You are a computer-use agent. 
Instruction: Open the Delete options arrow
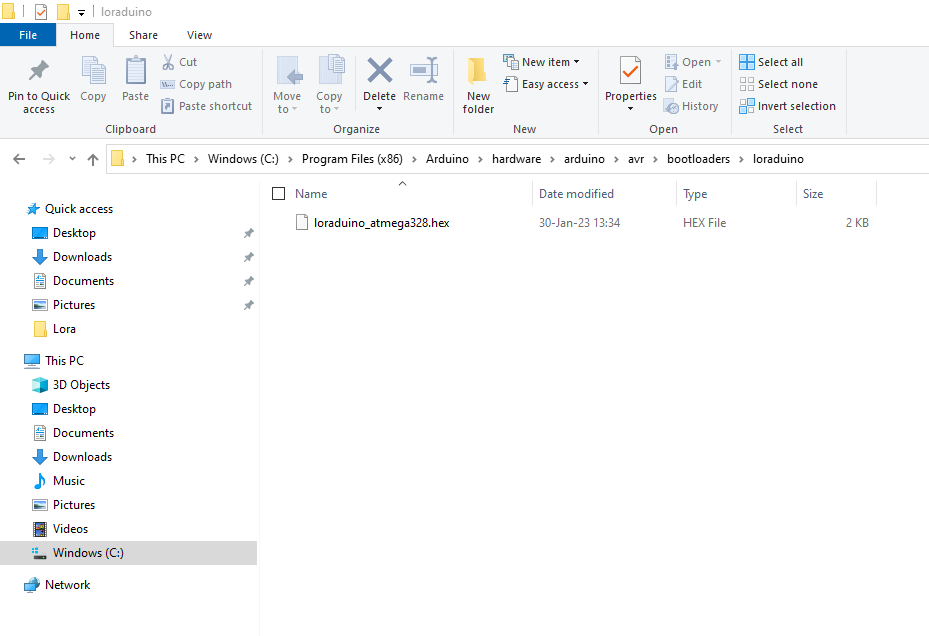(x=379, y=109)
